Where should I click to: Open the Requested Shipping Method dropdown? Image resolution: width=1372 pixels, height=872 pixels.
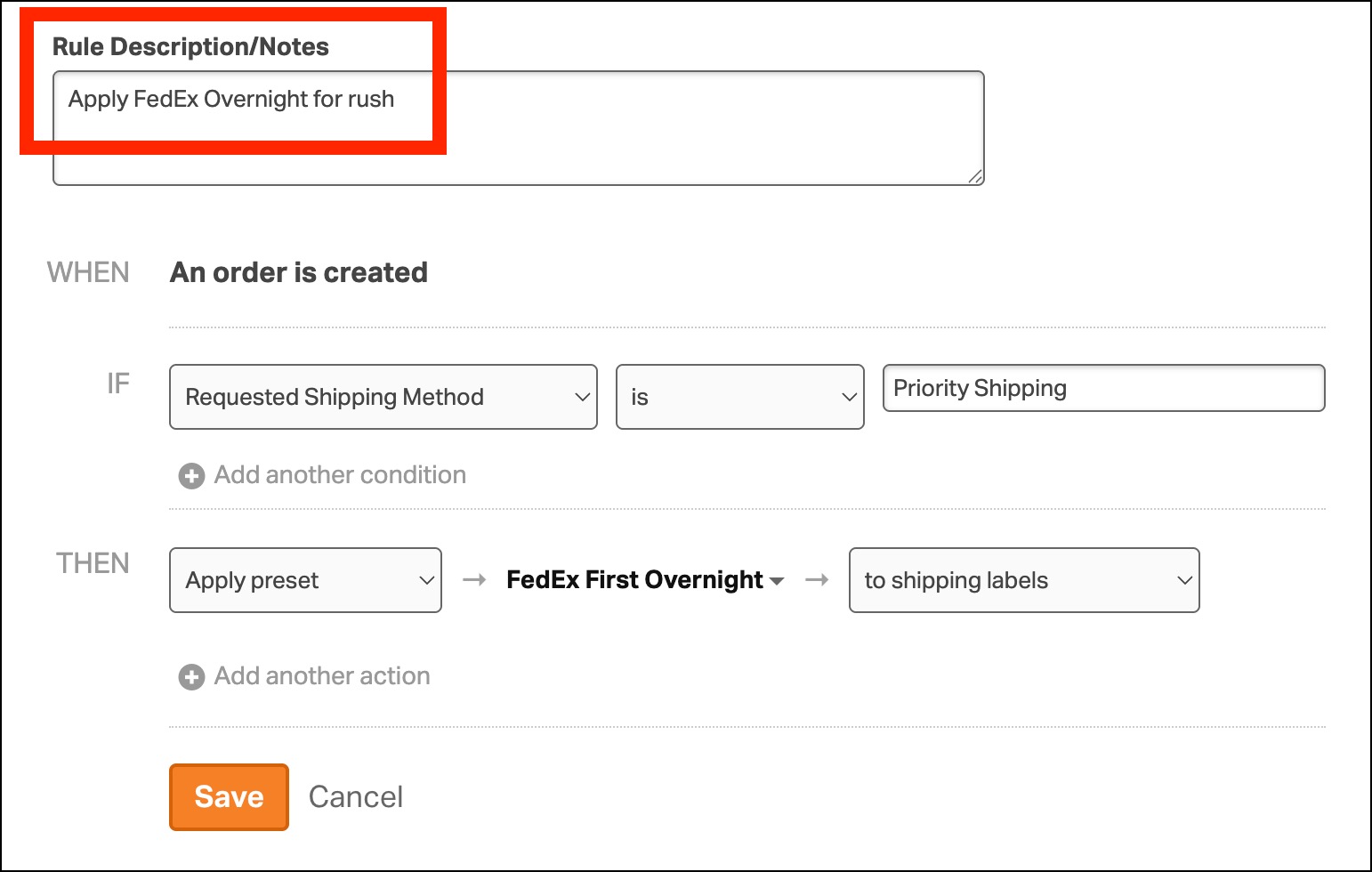(x=383, y=397)
